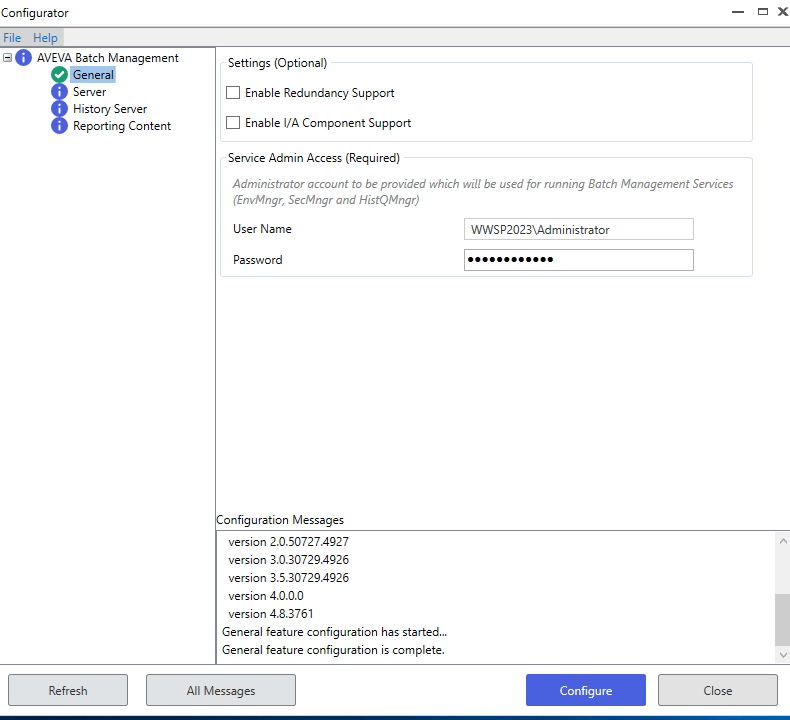Image resolution: width=790 pixels, height=720 pixels.
Task: Click the AVEVA Batch Management info icon
Action: (x=23, y=57)
